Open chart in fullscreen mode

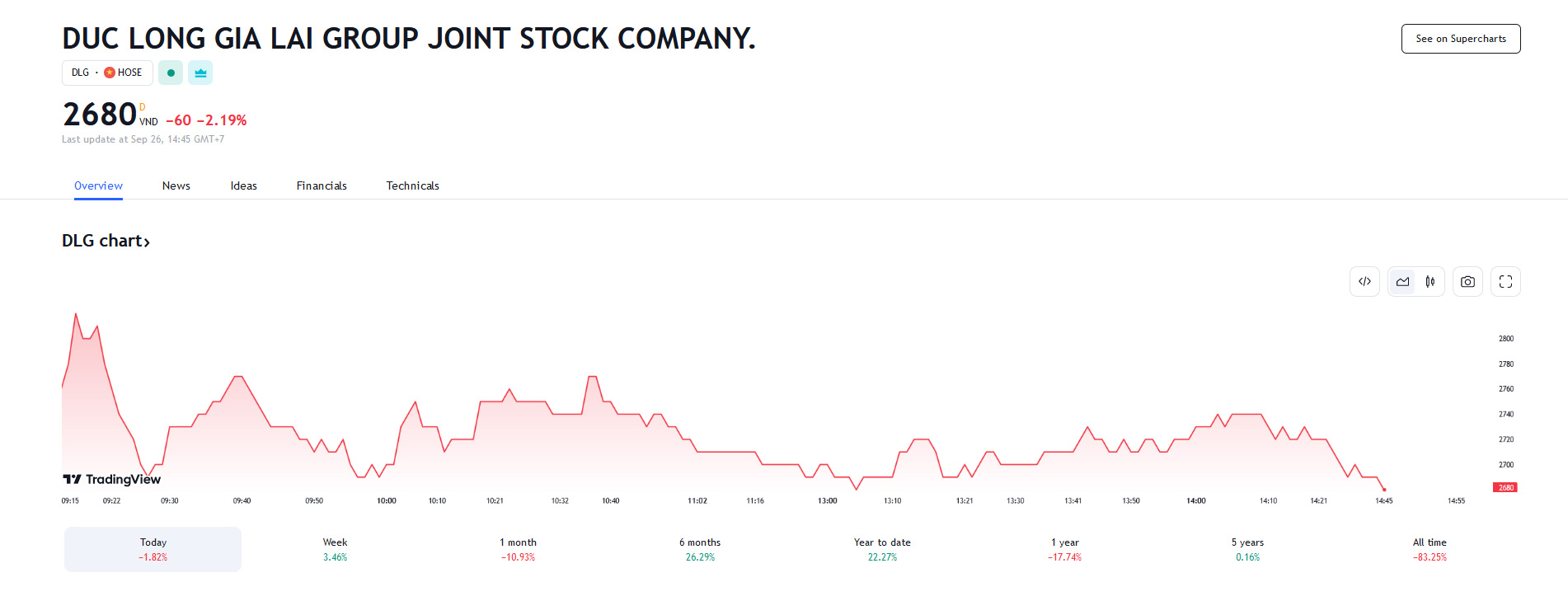1505,282
